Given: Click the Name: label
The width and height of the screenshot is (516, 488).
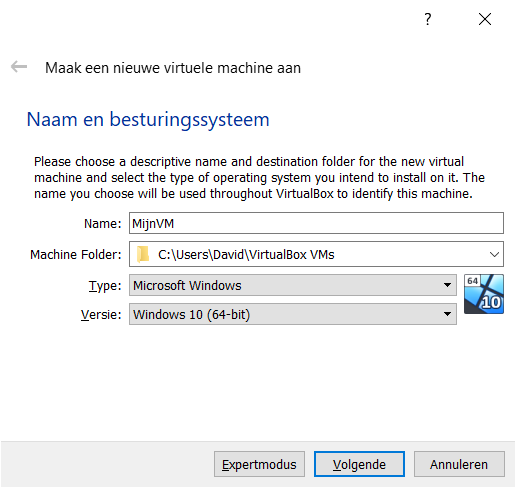Looking at the screenshot, I should tap(103, 224).
